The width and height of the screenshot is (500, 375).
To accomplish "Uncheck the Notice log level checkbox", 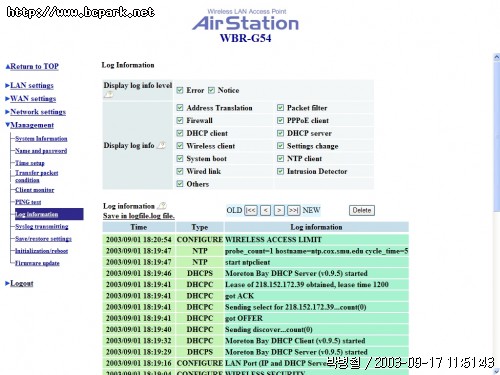I will [211, 90].
